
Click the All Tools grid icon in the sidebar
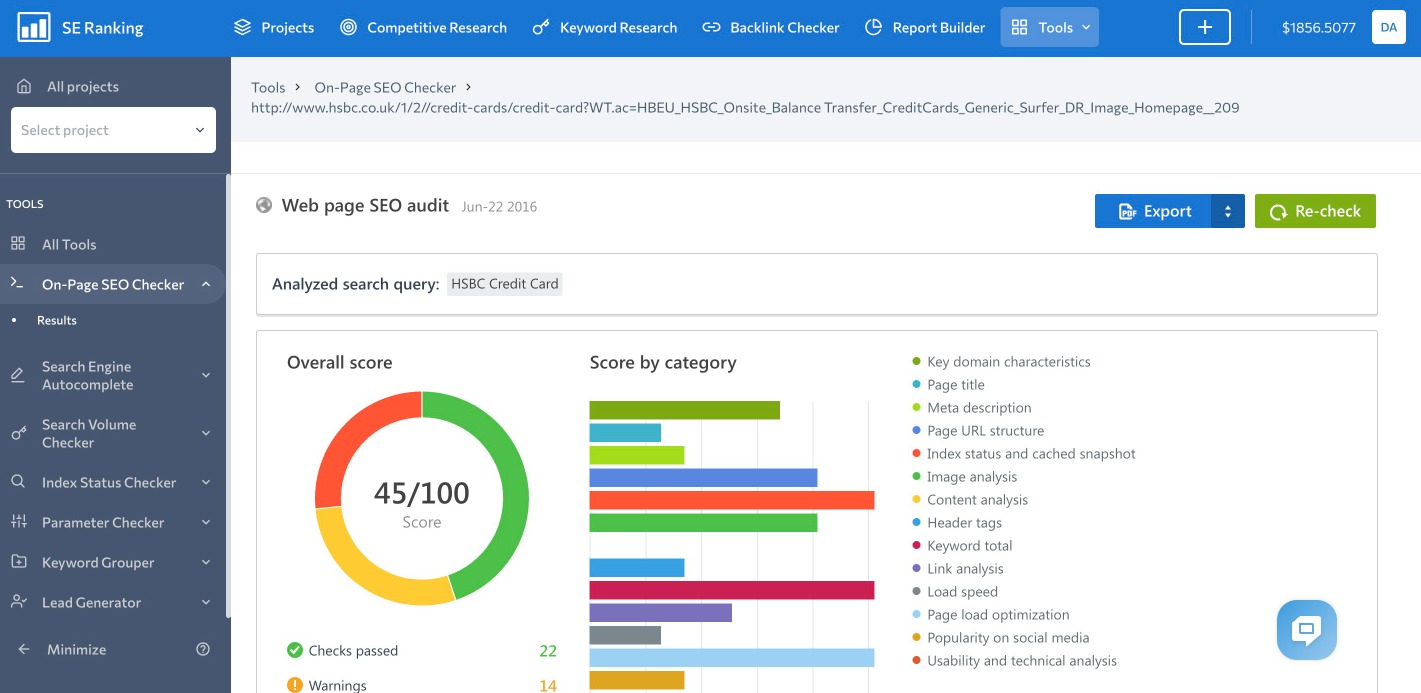18,243
